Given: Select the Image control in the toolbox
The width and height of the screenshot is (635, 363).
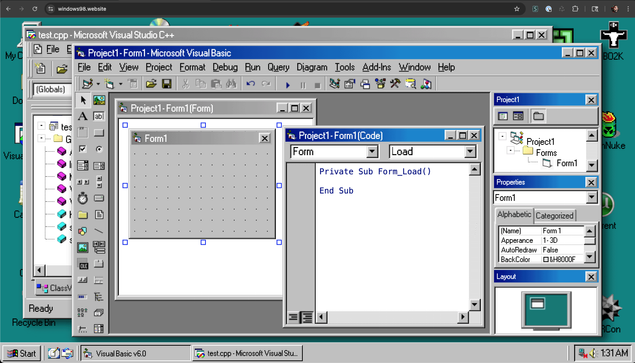Looking at the screenshot, I should pyautogui.click(x=83, y=247).
